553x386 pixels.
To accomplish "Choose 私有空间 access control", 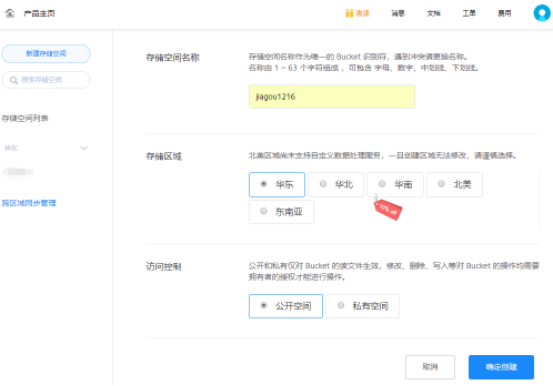I will (x=363, y=306).
